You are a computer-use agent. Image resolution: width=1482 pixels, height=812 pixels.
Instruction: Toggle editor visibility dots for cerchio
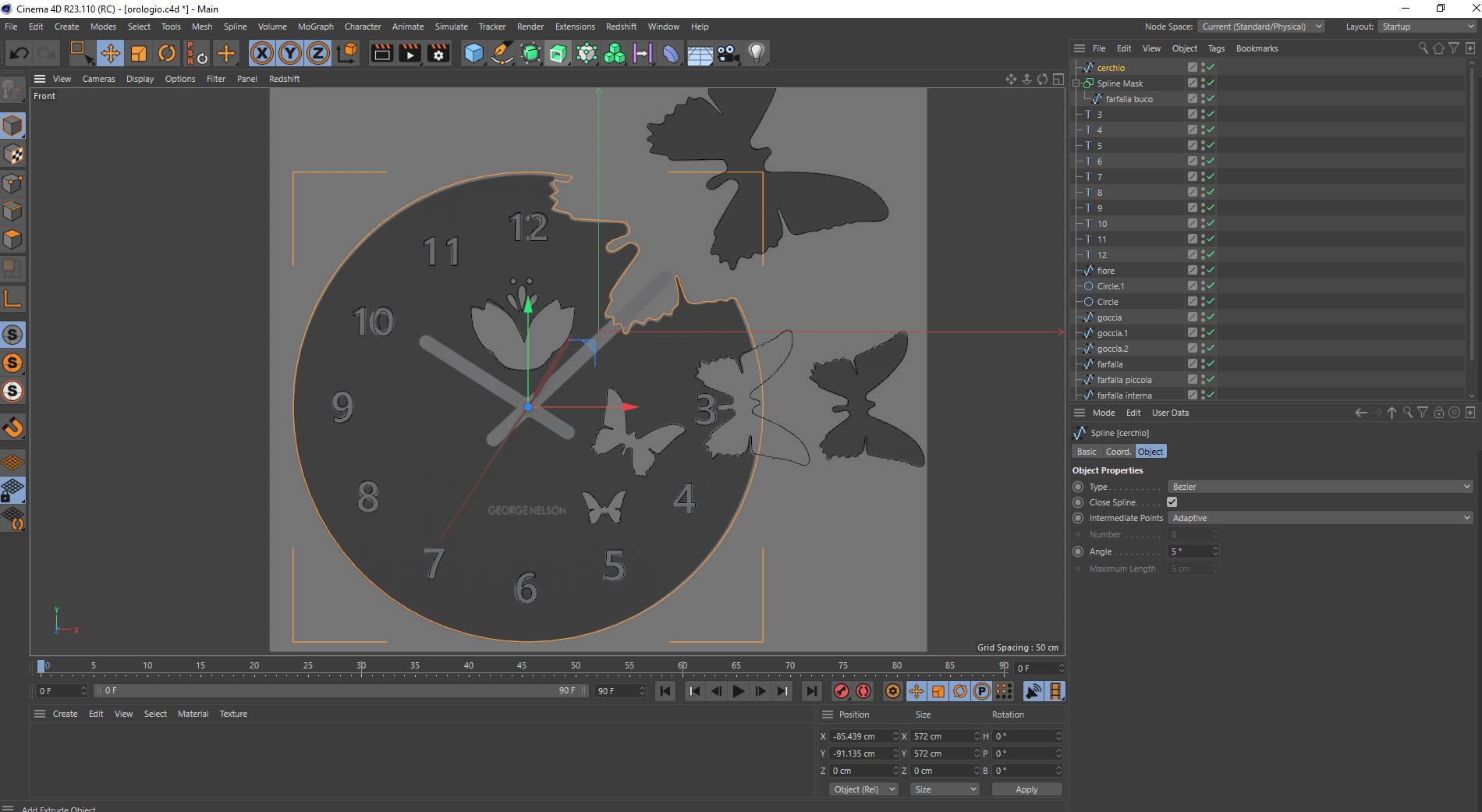click(1203, 67)
